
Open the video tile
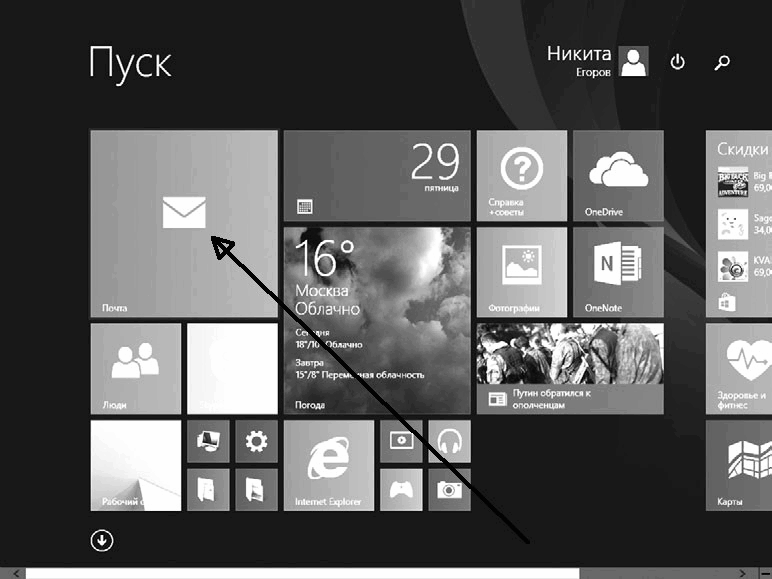pos(401,441)
